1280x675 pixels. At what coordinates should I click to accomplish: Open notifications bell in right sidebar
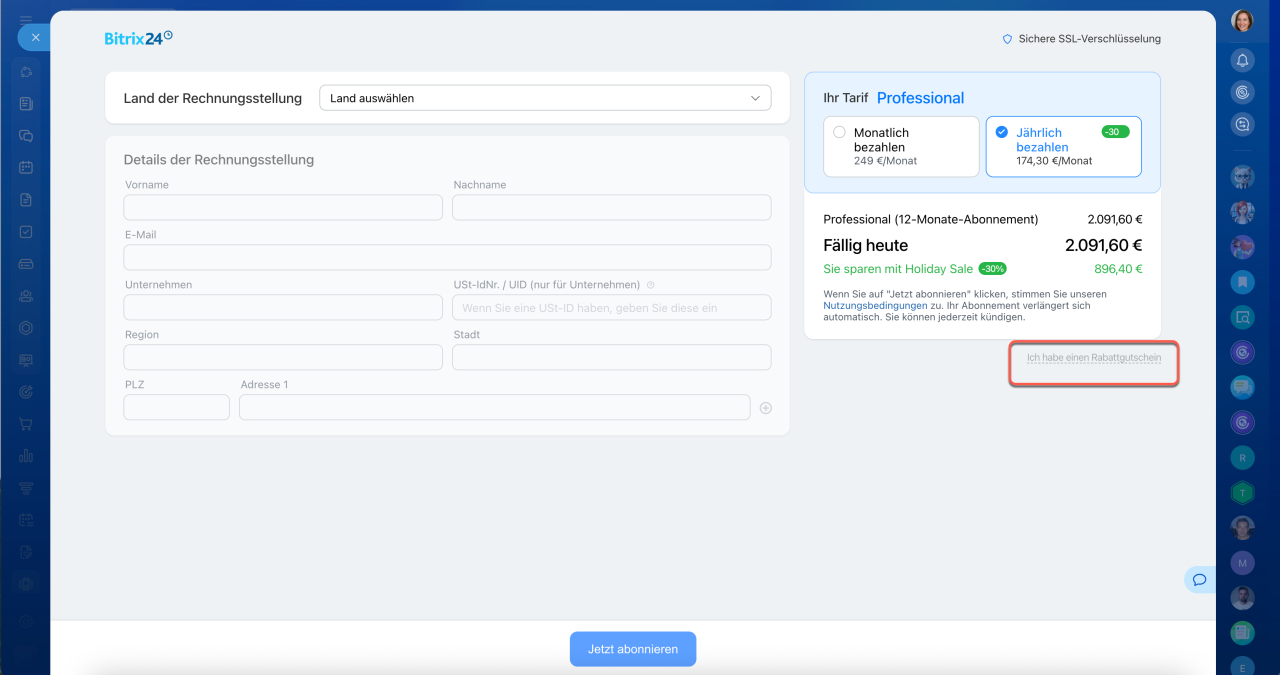pyautogui.click(x=1242, y=60)
